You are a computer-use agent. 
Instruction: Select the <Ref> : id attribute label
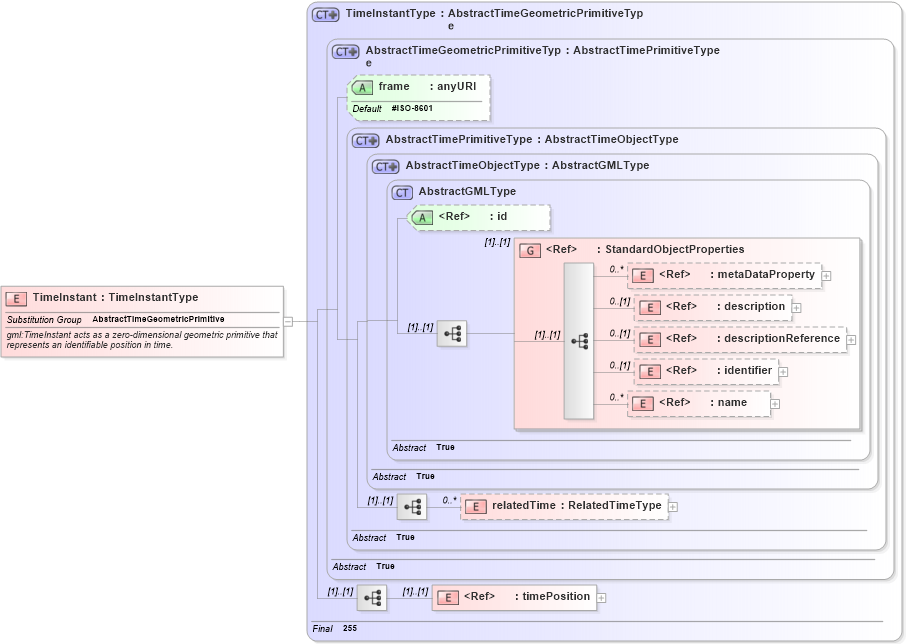tap(473, 216)
